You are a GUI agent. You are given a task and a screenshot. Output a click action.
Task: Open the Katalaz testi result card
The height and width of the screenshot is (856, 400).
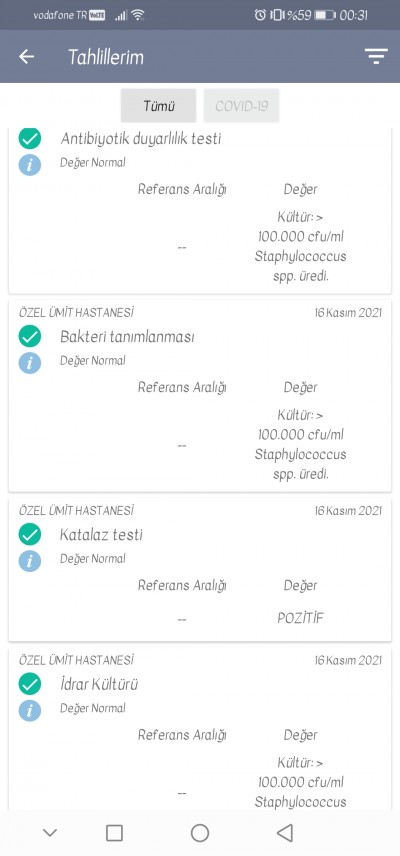coord(200,569)
